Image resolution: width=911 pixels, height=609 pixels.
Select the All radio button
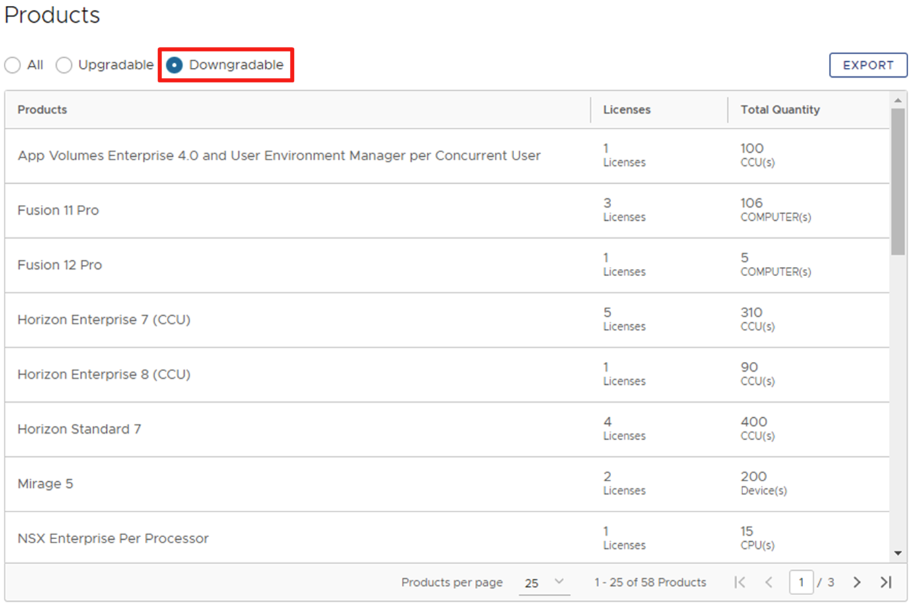tap(13, 65)
